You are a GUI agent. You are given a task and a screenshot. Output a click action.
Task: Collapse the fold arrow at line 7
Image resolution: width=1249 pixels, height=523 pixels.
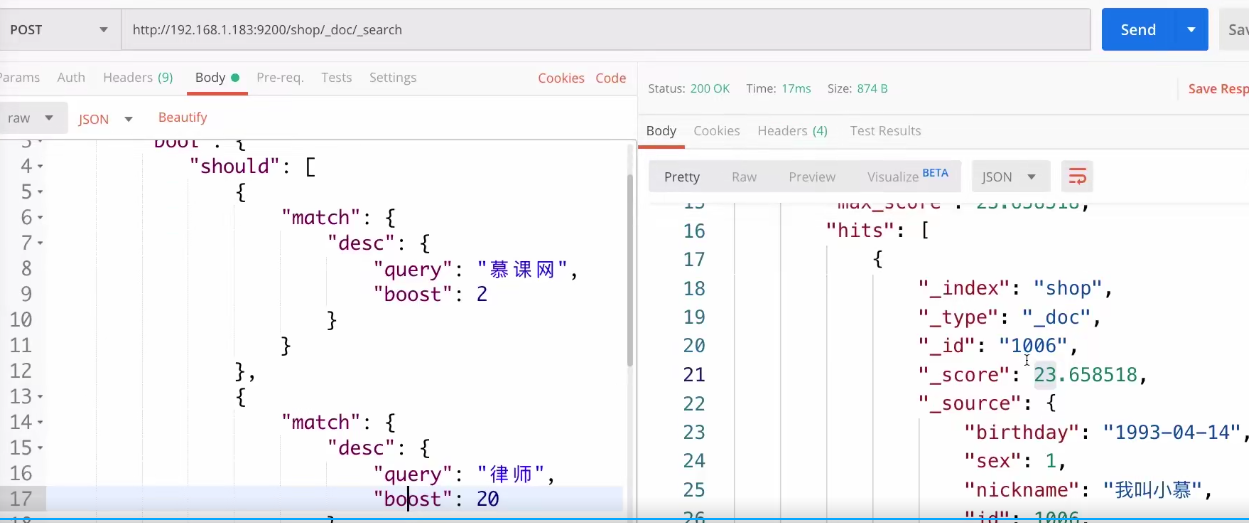pos(40,244)
